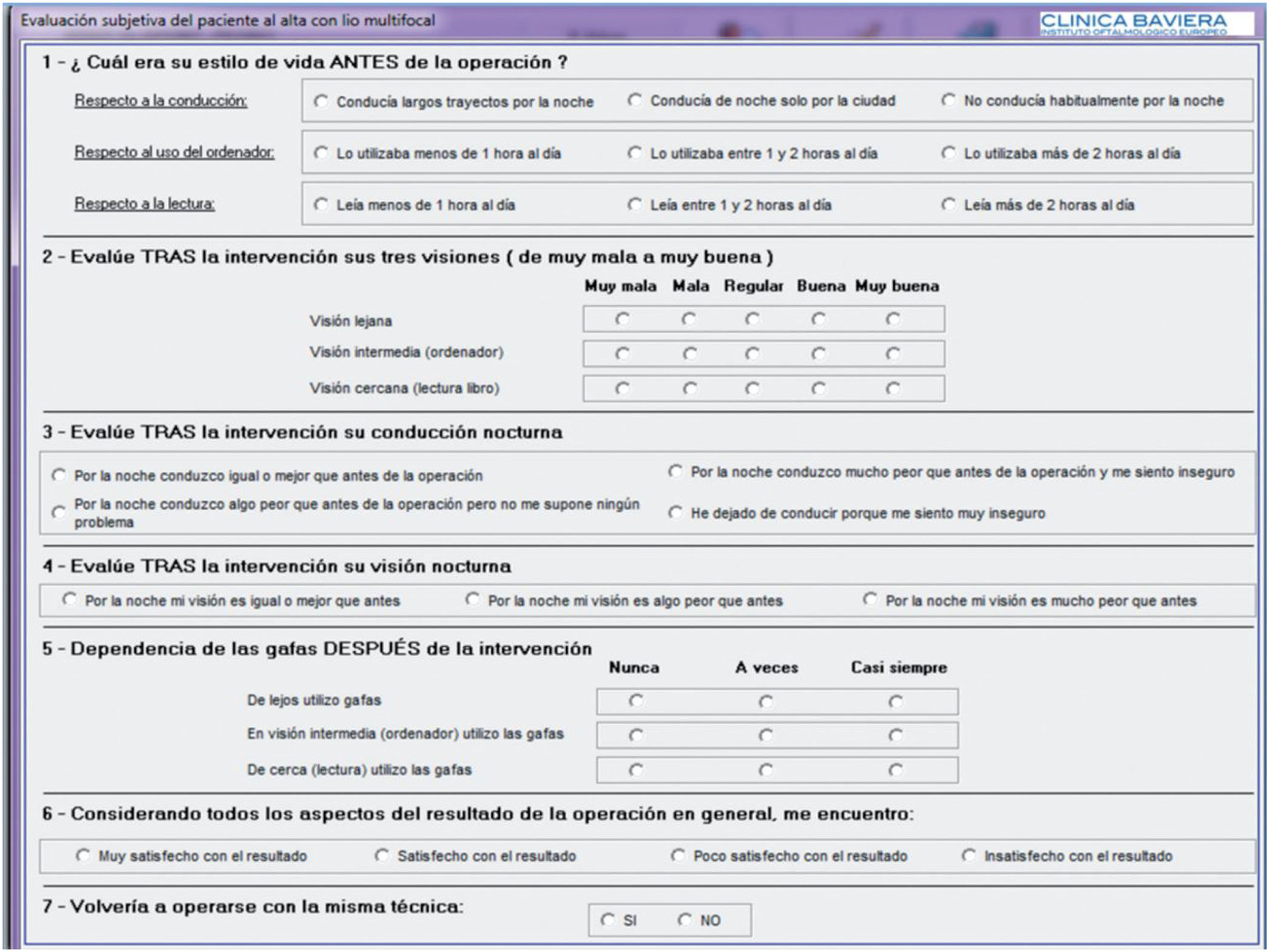Pick 'Leía entre 1 y 2 horas al día'
This screenshot has width=1269, height=952.
634,204
